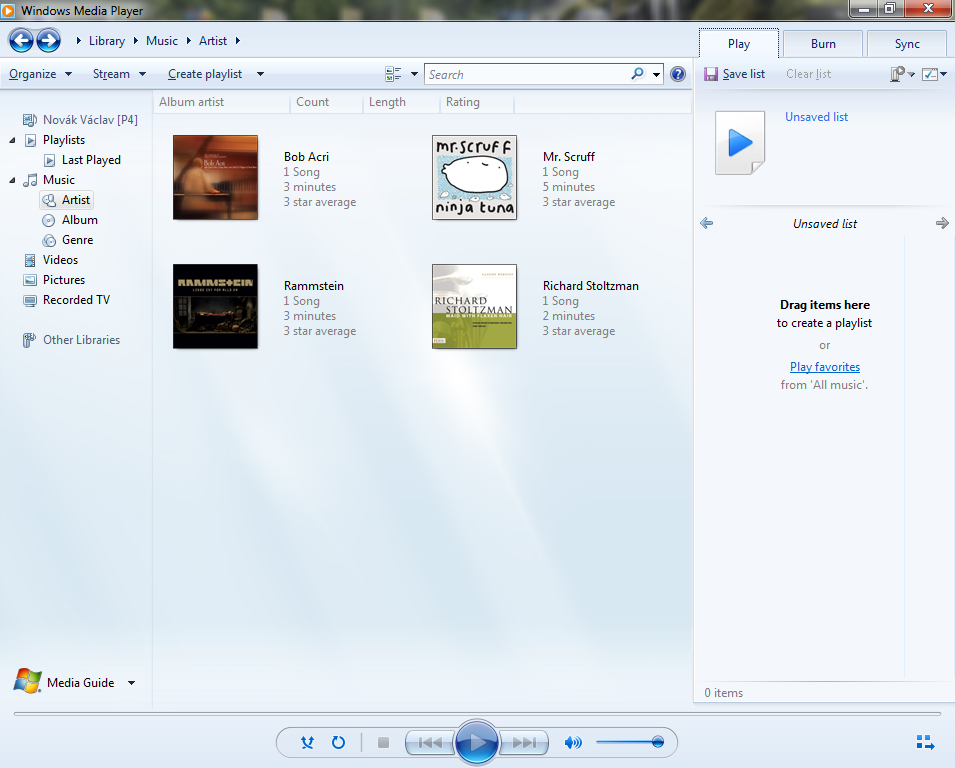Mute the volume speaker icon
955x768 pixels.
[x=573, y=742]
